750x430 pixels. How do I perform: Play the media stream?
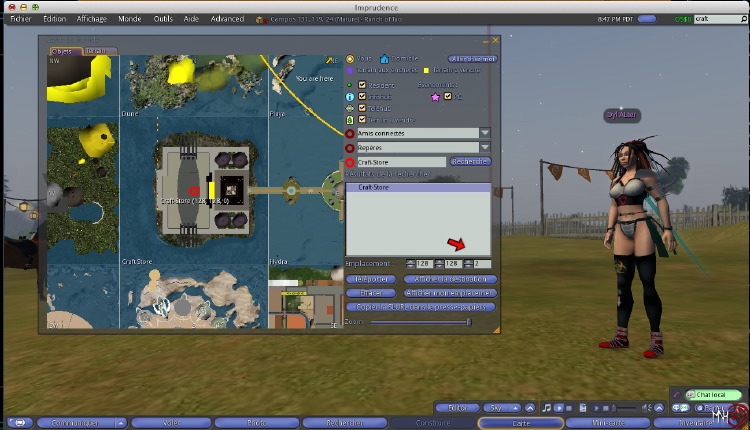point(596,408)
